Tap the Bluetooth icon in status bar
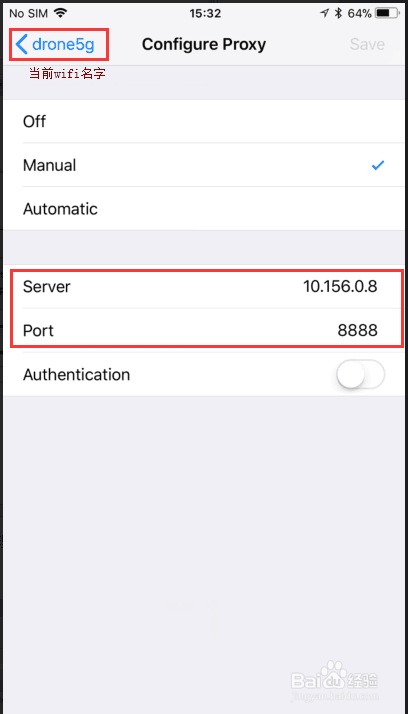408x714 pixels. (x=338, y=13)
